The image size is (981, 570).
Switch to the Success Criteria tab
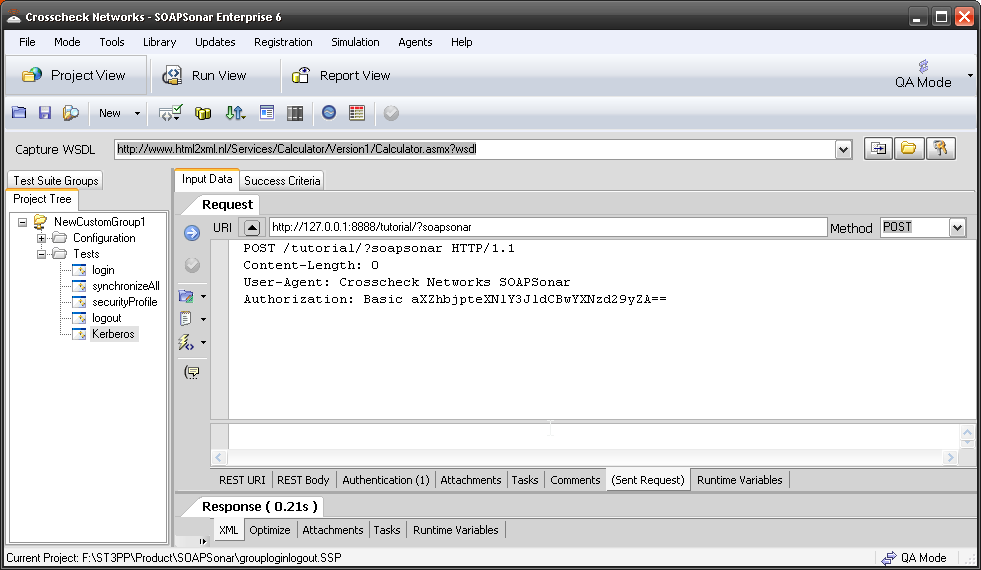[282, 181]
